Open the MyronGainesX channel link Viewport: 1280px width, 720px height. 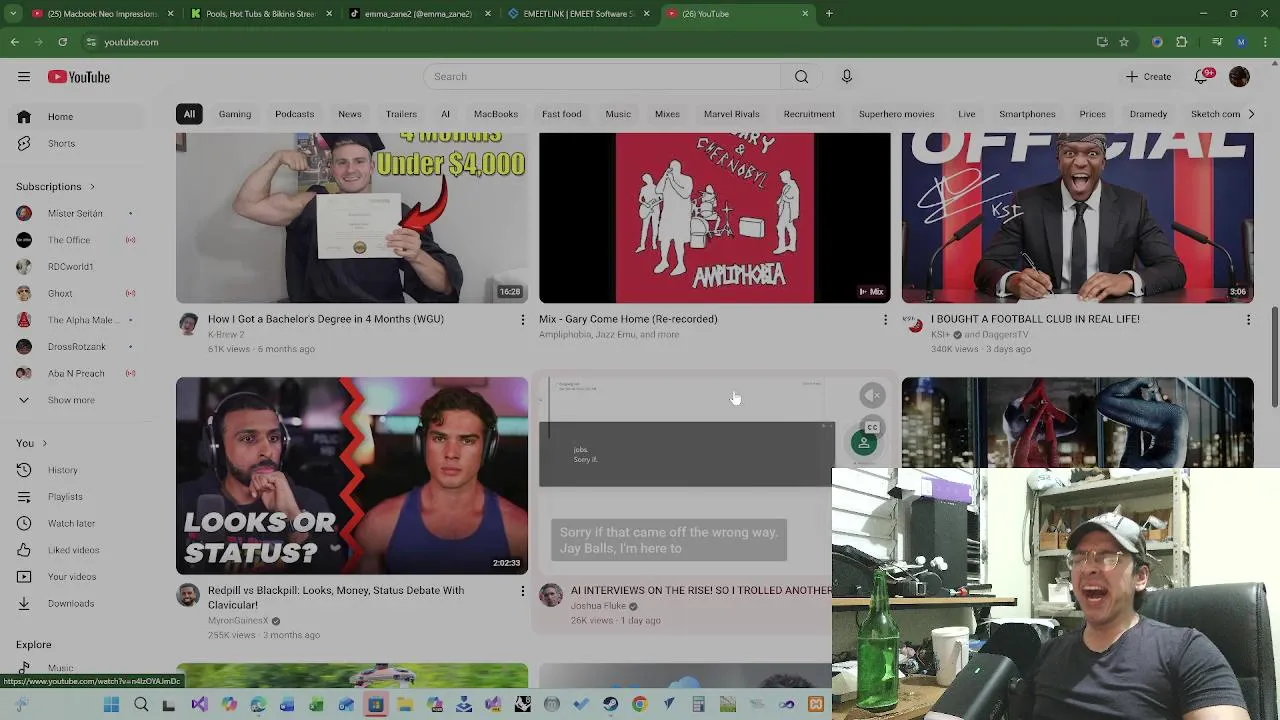(238, 621)
